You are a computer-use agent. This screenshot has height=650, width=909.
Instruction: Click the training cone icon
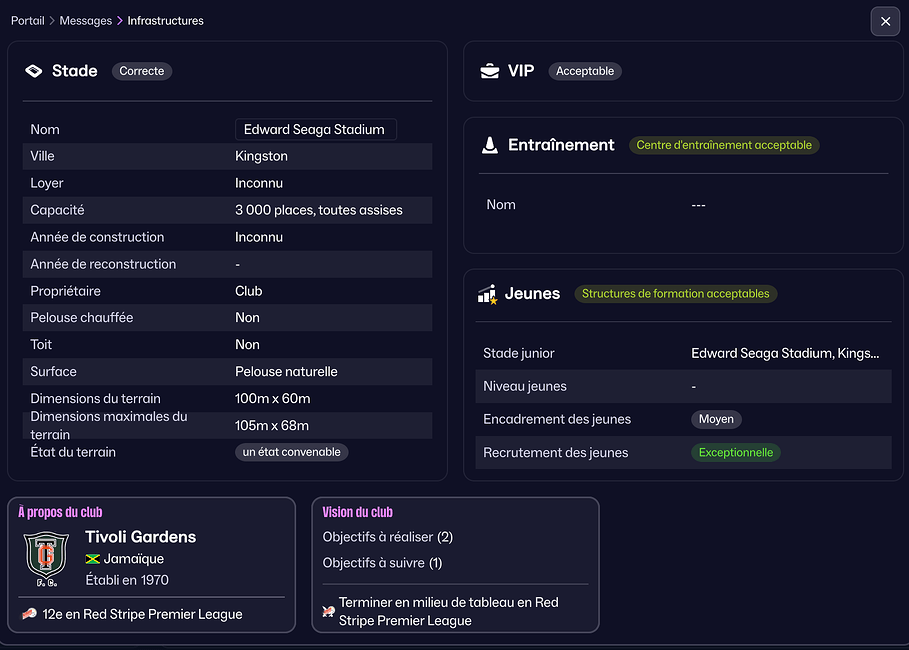pos(490,145)
